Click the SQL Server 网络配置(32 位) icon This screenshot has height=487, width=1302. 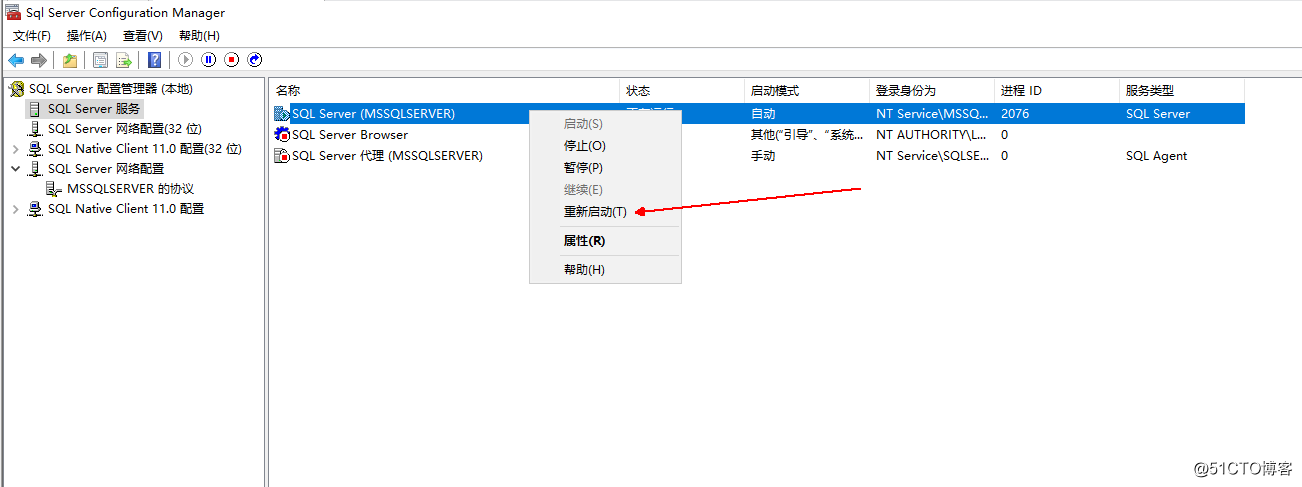[x=36, y=129]
